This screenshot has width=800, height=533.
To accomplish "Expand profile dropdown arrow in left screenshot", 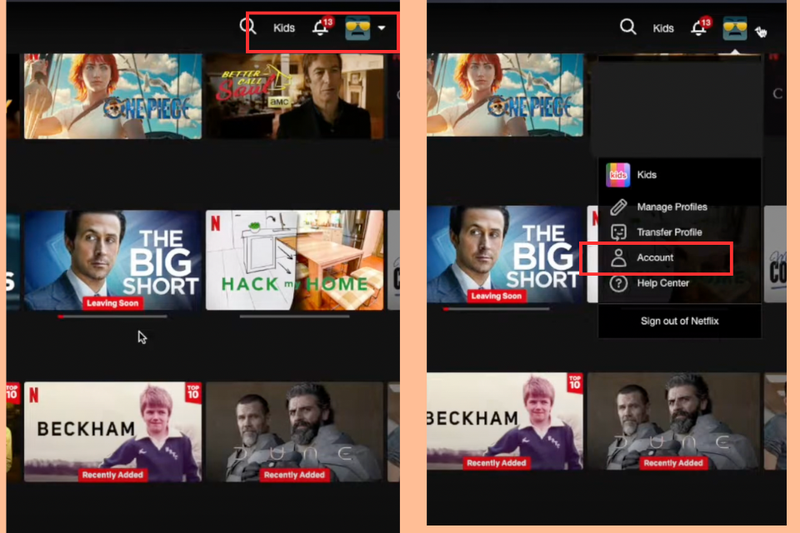I will (x=382, y=28).
